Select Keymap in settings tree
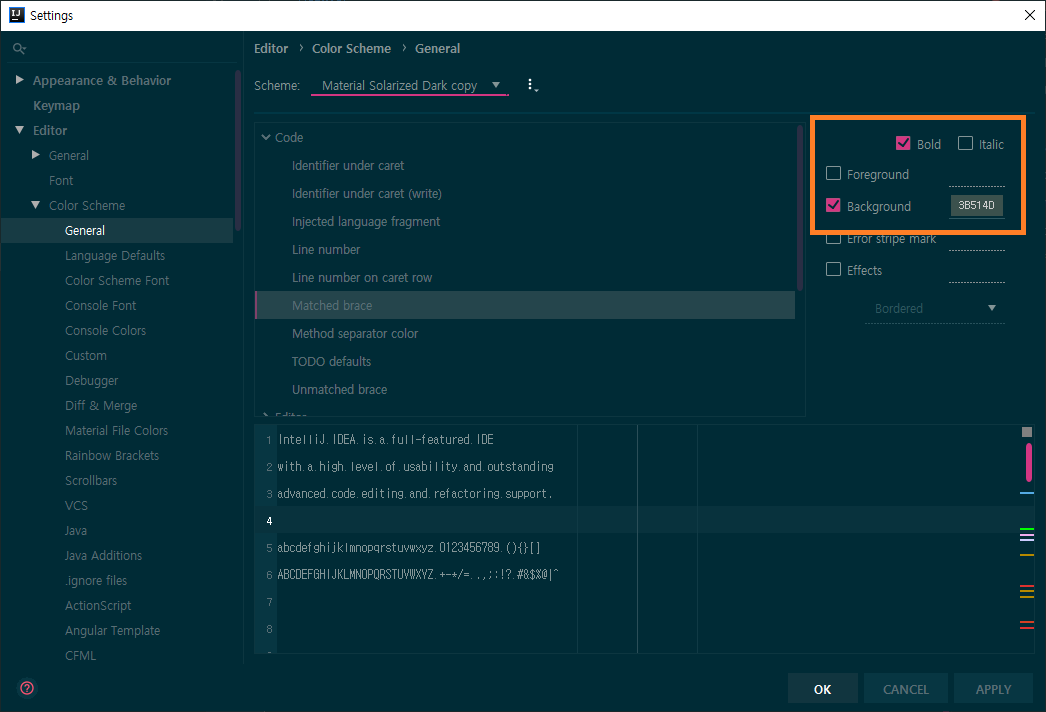 point(57,105)
